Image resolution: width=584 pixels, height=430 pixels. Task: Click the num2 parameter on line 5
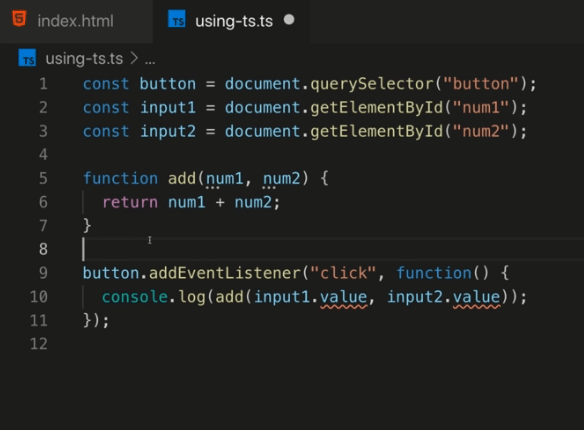(x=282, y=179)
